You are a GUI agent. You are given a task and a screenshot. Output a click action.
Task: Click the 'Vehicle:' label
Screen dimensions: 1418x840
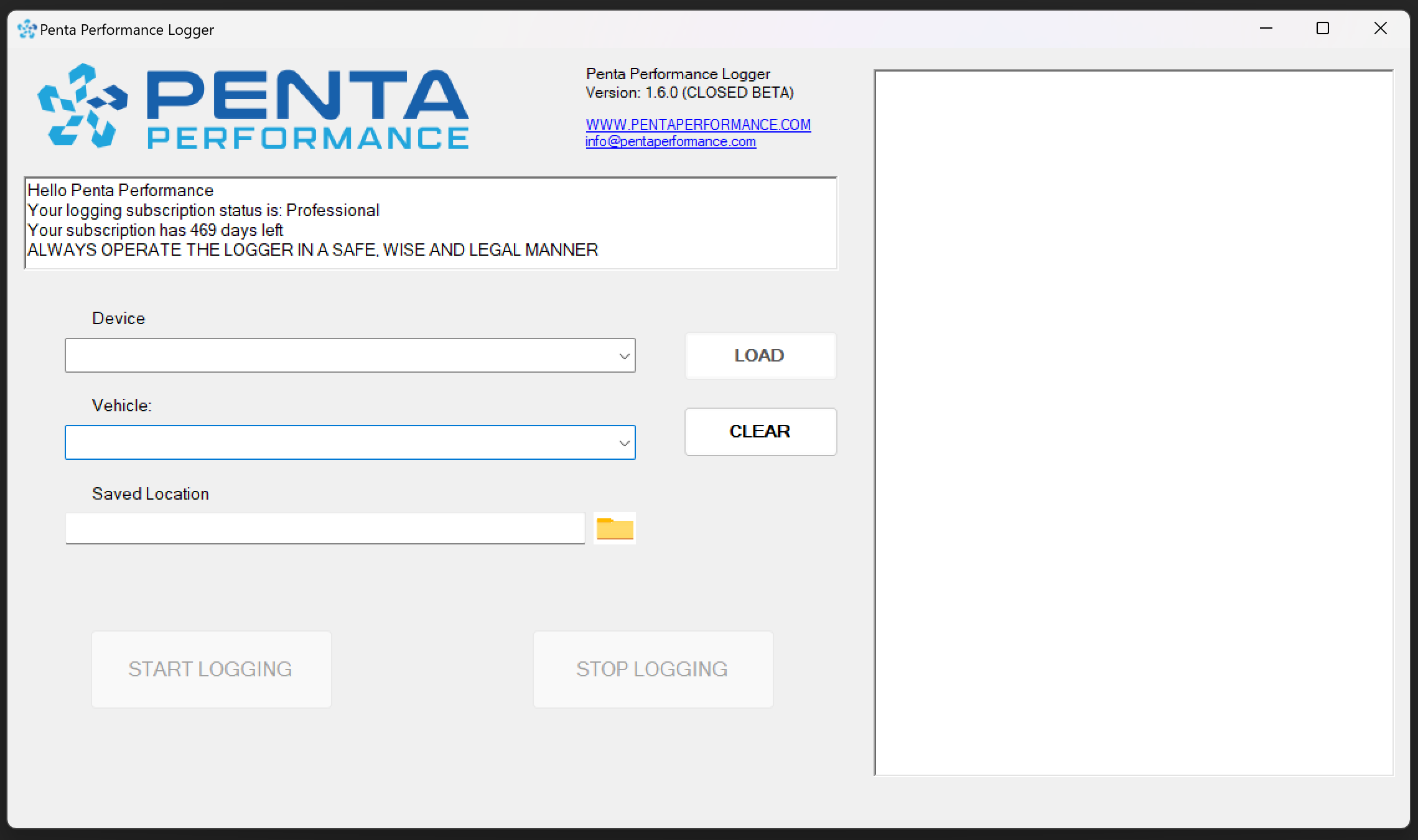(x=122, y=406)
